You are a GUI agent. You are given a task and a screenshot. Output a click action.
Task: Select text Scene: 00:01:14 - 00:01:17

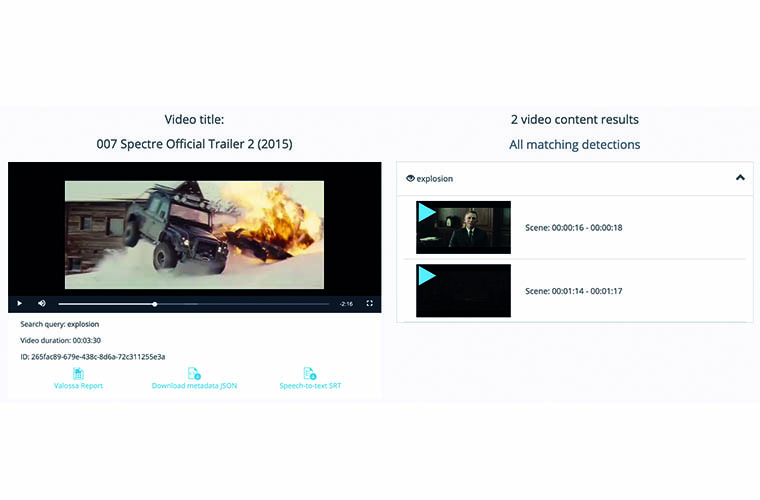point(574,291)
